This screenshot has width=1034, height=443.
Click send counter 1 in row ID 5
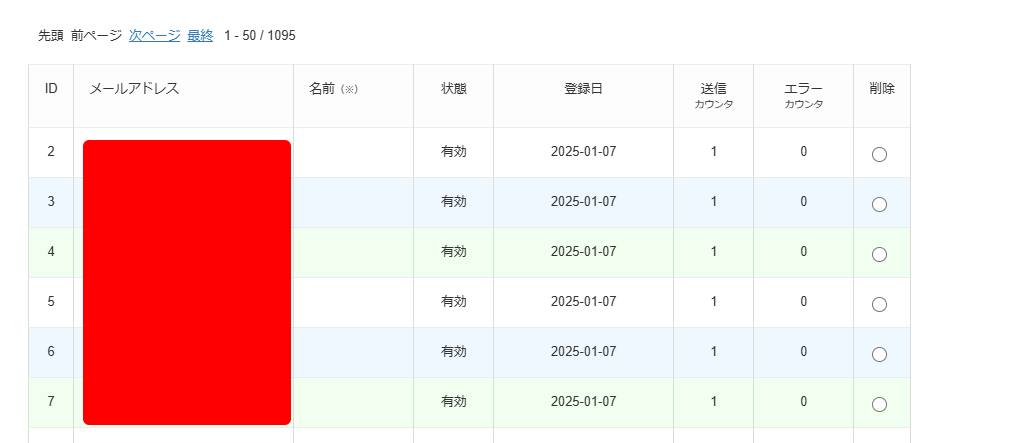click(x=714, y=301)
